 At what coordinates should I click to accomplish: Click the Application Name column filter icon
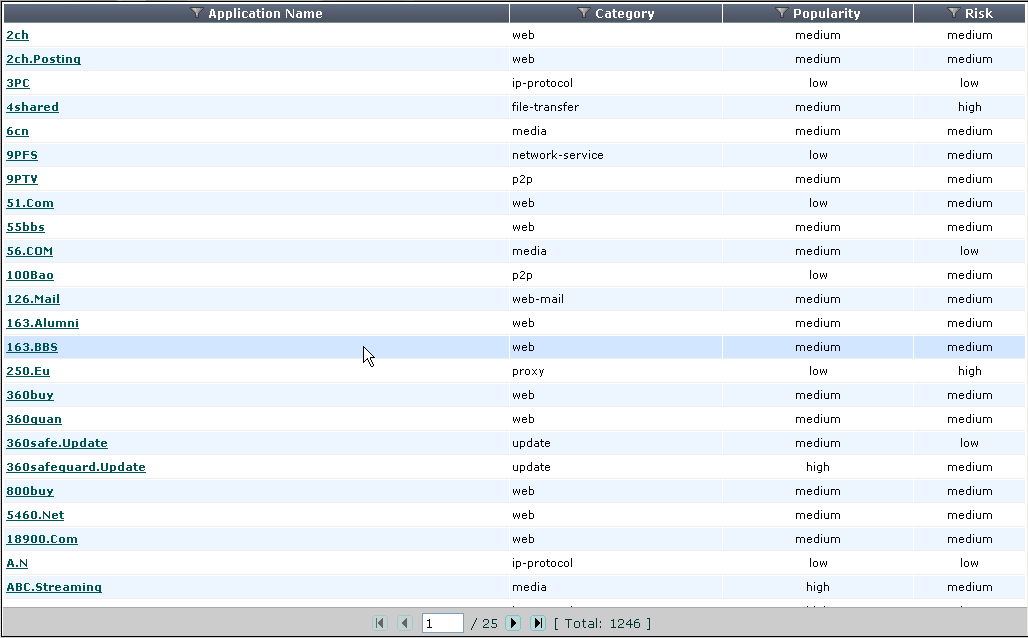pos(196,12)
